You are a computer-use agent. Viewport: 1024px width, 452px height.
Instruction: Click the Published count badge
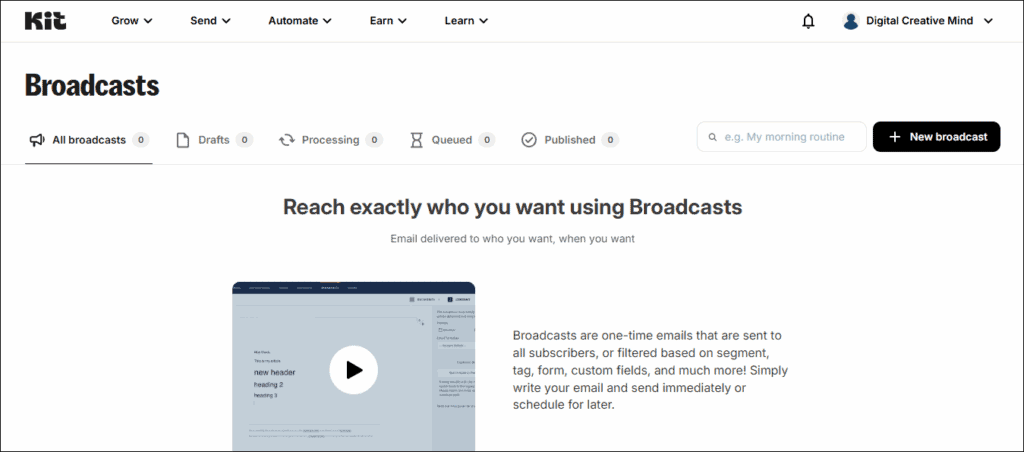click(610, 140)
